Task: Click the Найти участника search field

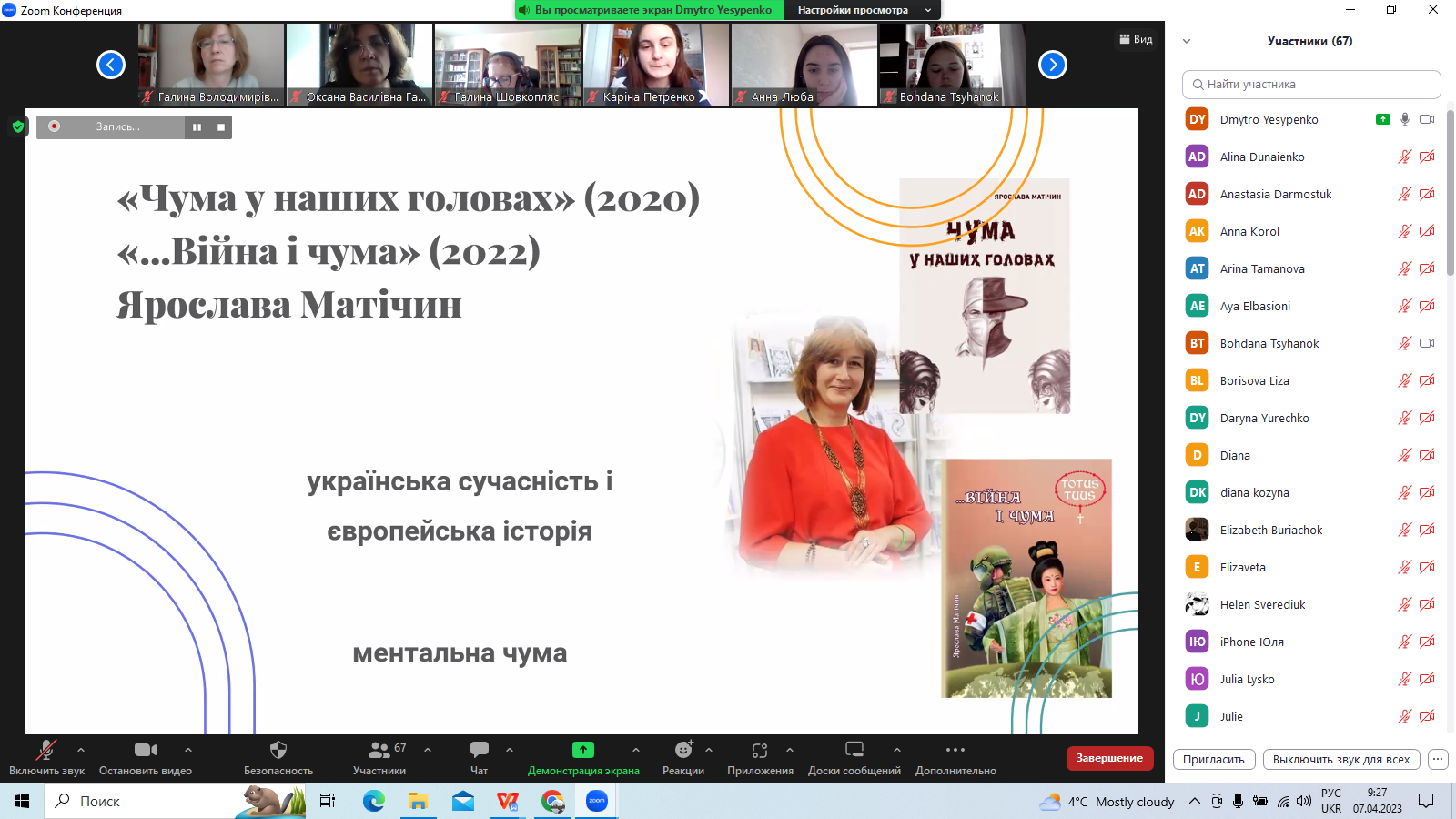Action: 1311,84
